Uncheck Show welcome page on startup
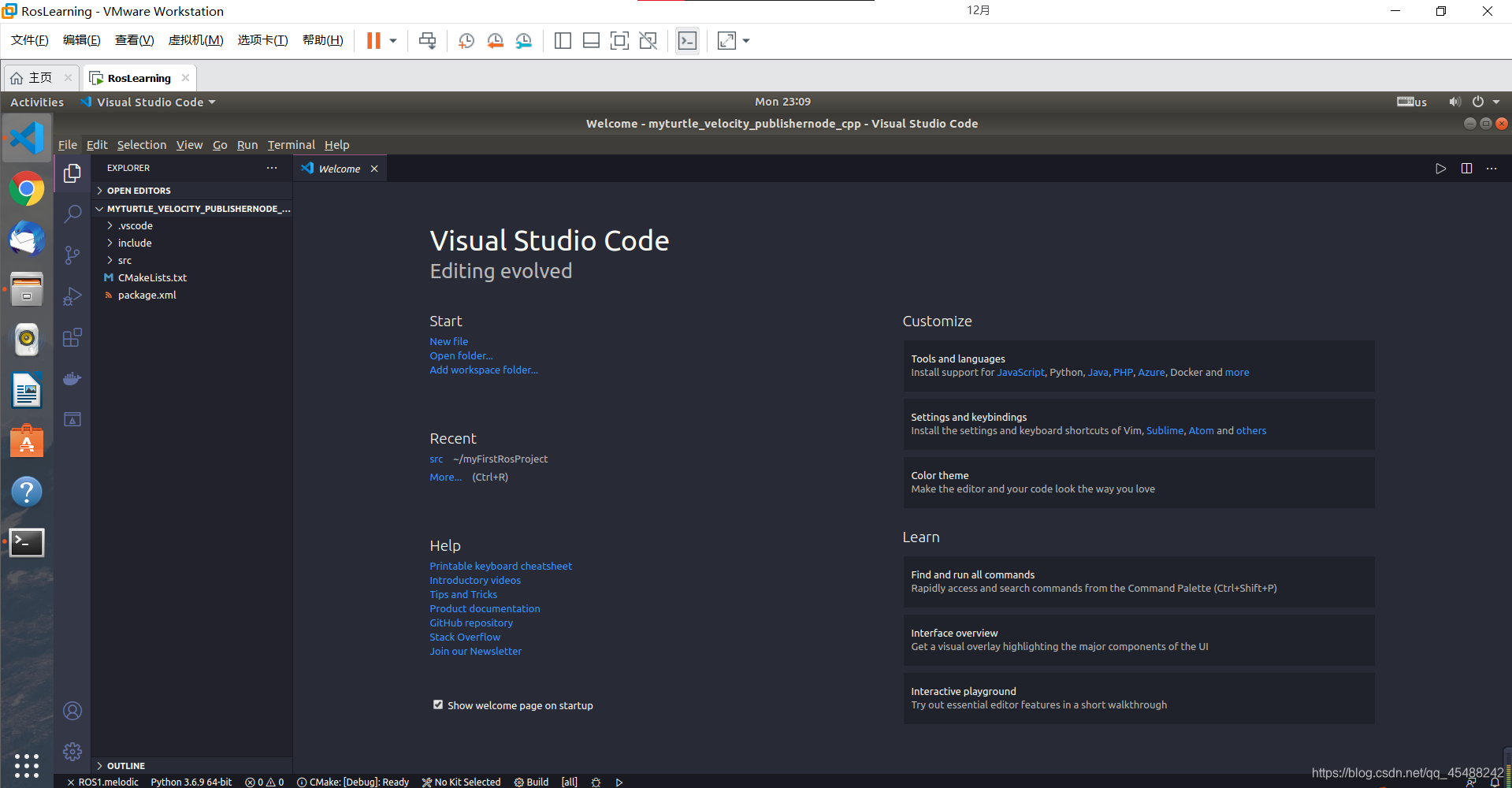Image resolution: width=1512 pixels, height=788 pixels. (438, 704)
